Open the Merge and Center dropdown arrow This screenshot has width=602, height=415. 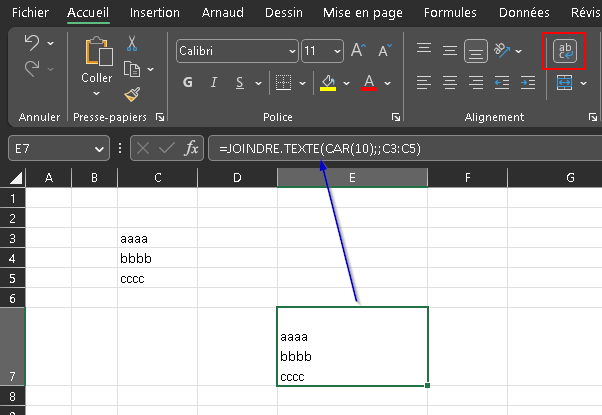pyautogui.click(x=584, y=83)
